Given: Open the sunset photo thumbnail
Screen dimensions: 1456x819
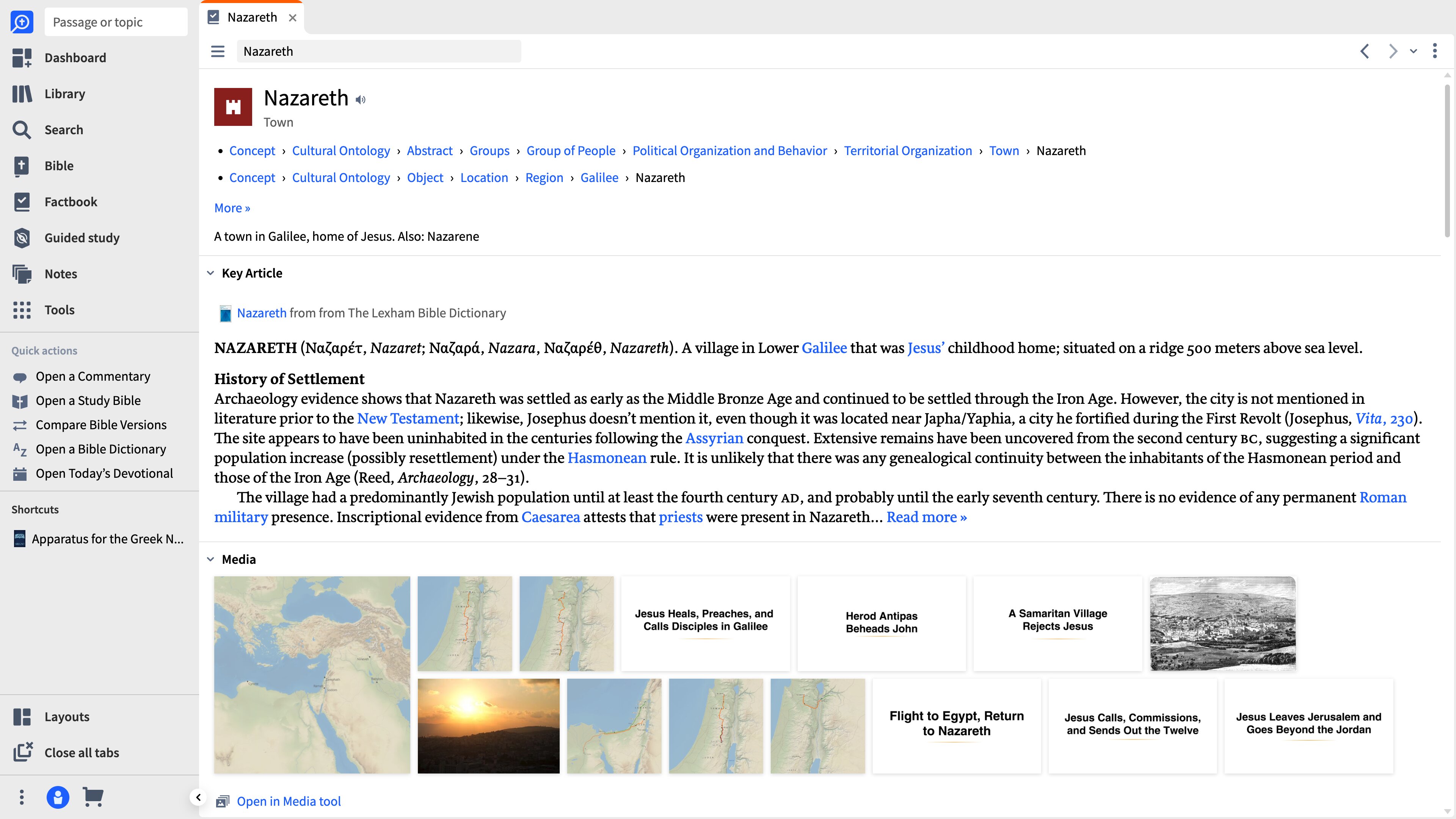Looking at the screenshot, I should (488, 726).
